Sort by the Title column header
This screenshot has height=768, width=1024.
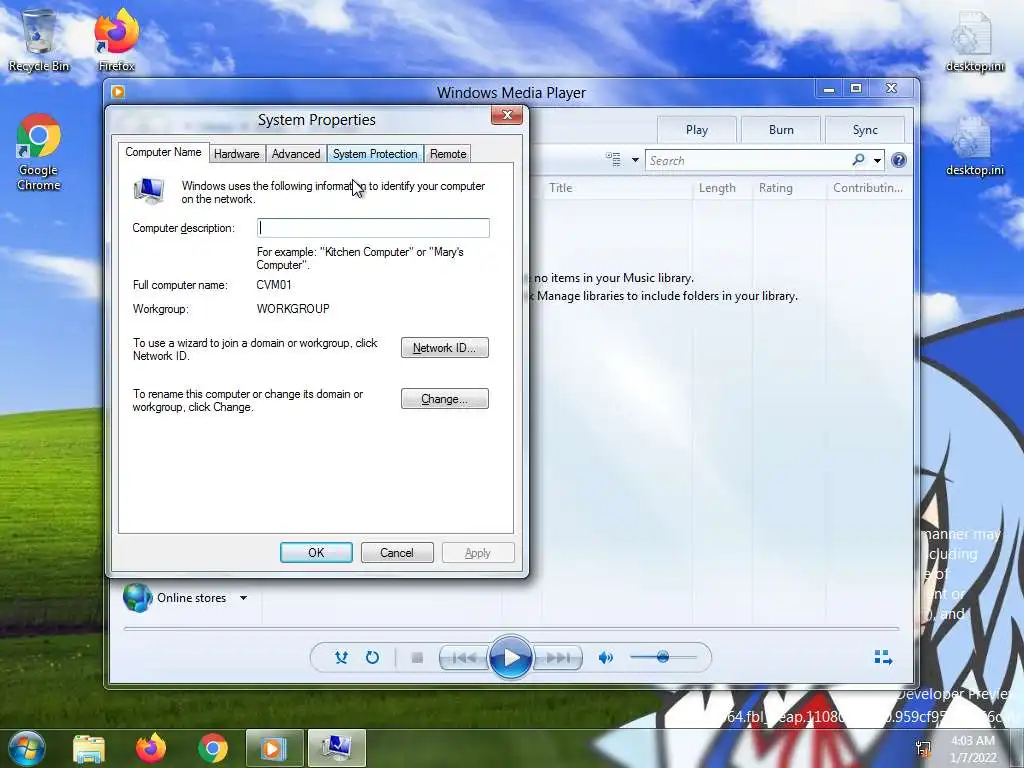coord(560,187)
